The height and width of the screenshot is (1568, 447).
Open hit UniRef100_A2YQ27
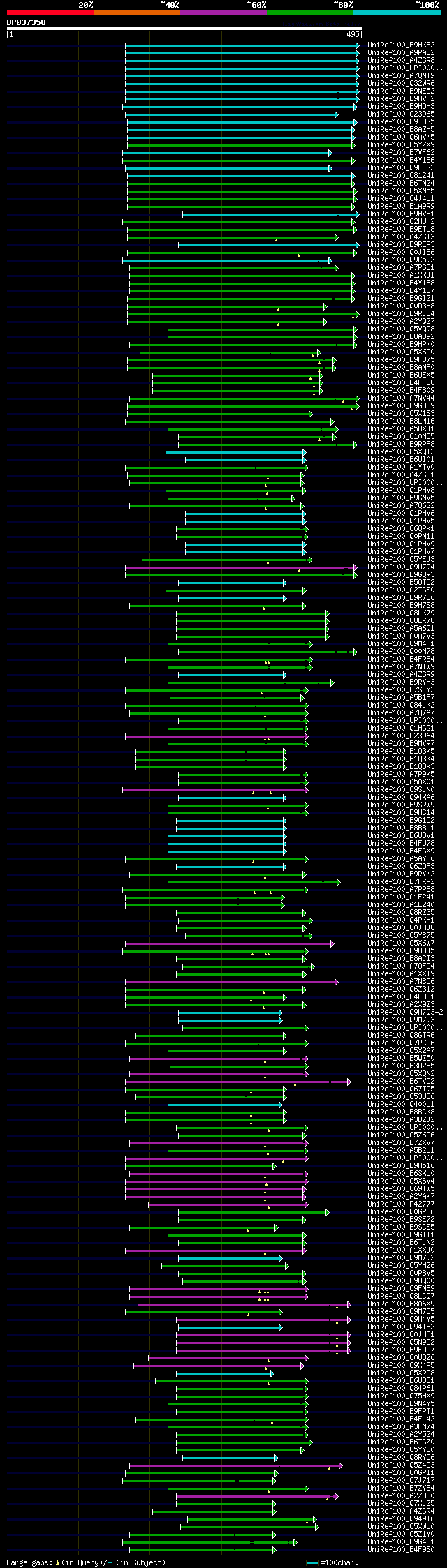[401, 321]
